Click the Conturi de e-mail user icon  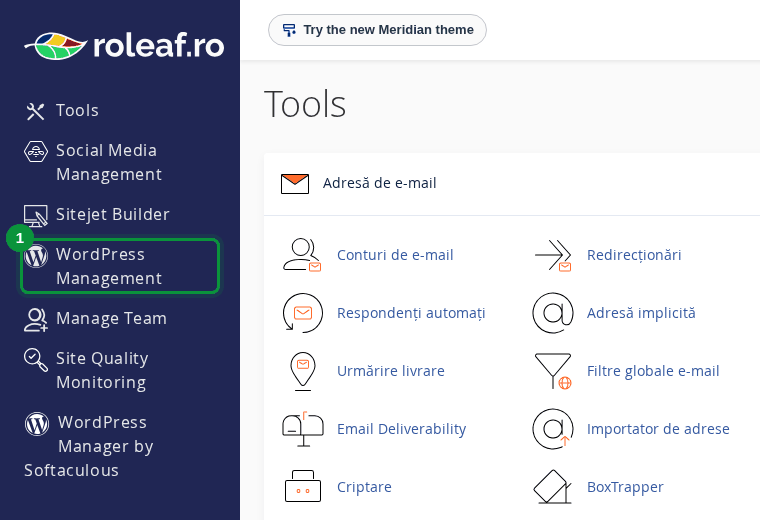(302, 255)
